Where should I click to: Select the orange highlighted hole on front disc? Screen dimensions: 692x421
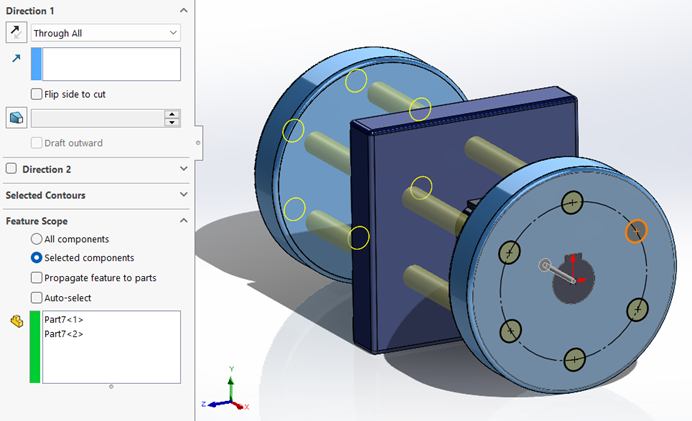[636, 232]
